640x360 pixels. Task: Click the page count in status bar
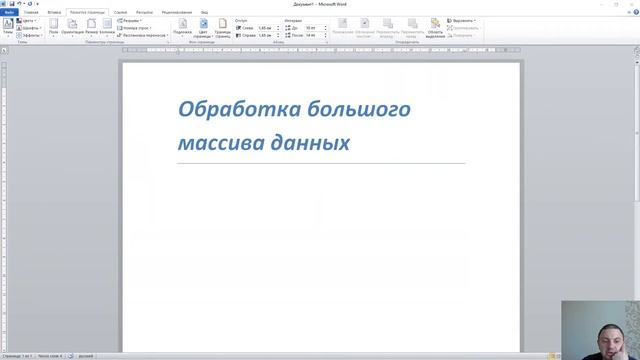[x=17, y=356]
